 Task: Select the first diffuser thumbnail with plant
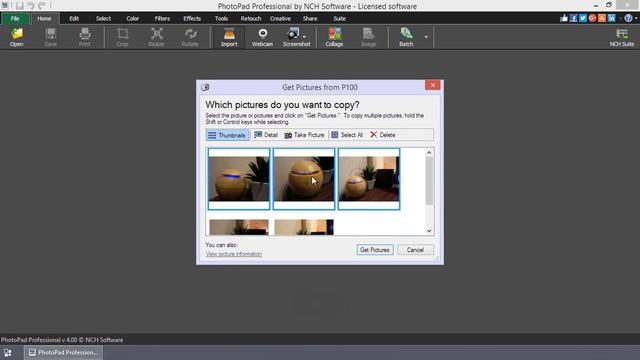pyautogui.click(x=239, y=179)
